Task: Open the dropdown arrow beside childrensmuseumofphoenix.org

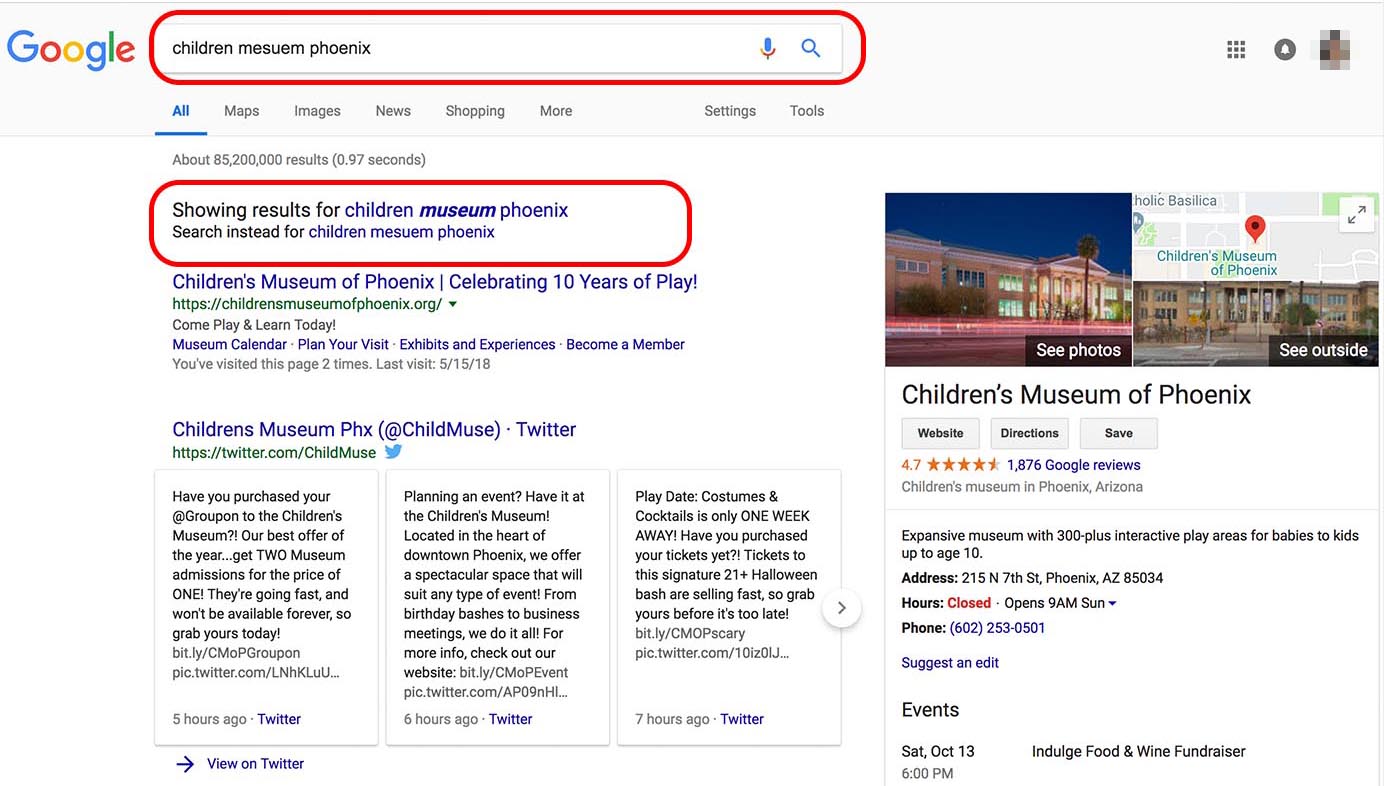Action: [x=452, y=304]
